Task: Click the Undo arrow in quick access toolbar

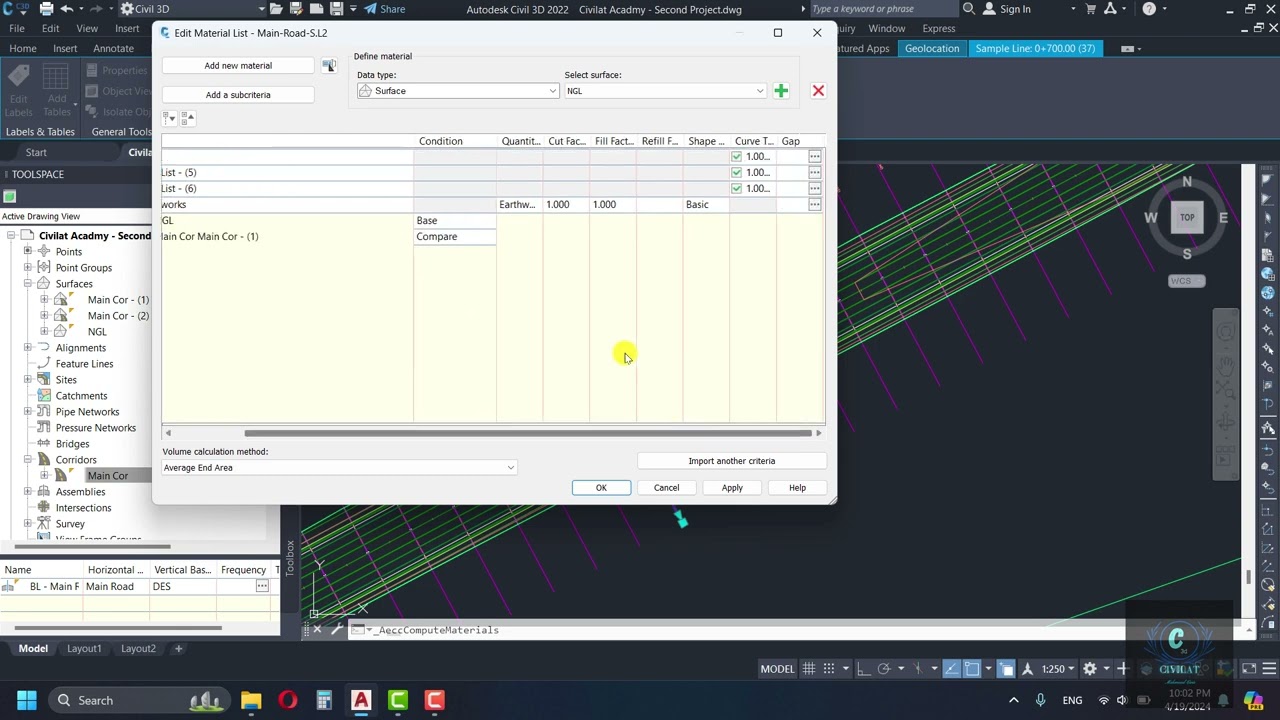Action: point(66,9)
